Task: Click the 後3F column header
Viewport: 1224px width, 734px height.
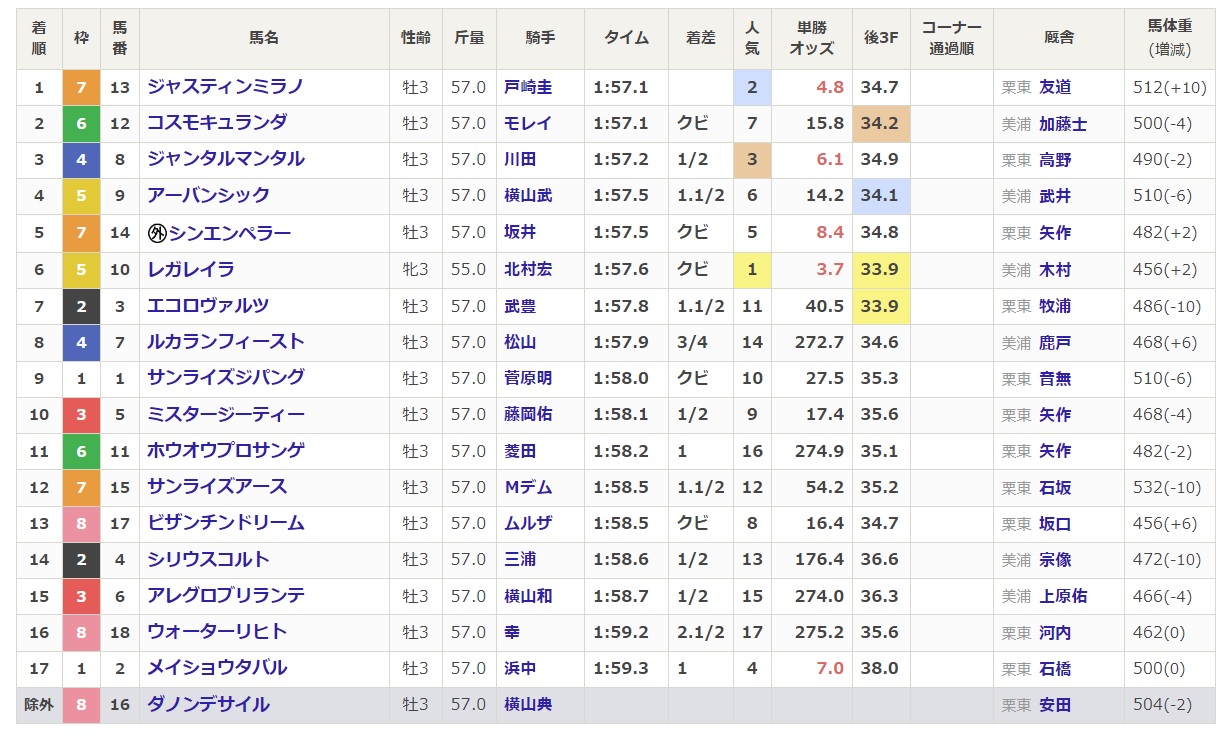Action: 881,38
